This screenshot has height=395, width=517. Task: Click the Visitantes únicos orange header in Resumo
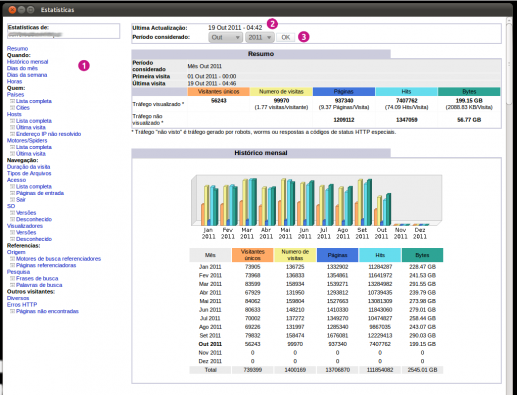pos(219,92)
